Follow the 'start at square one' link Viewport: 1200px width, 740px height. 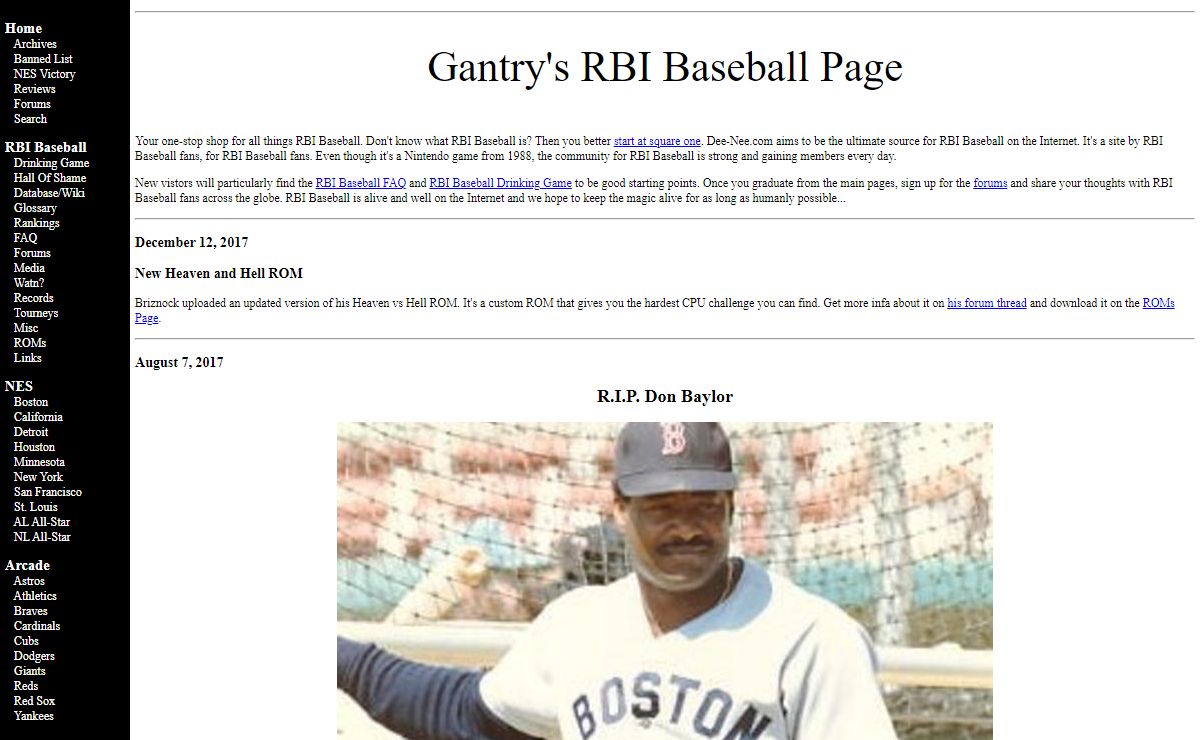657,141
